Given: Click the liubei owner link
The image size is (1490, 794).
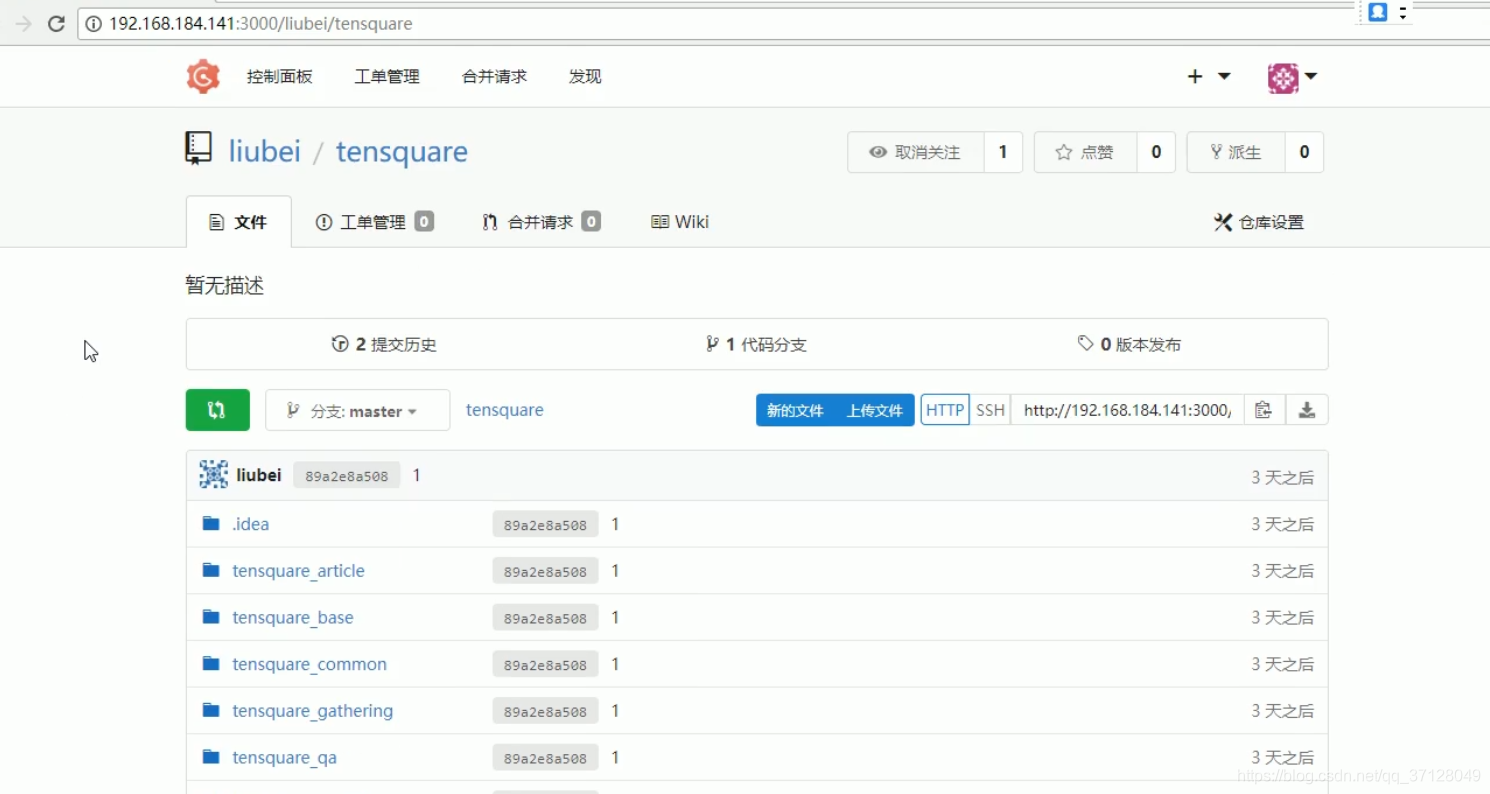Looking at the screenshot, I should coord(265,152).
